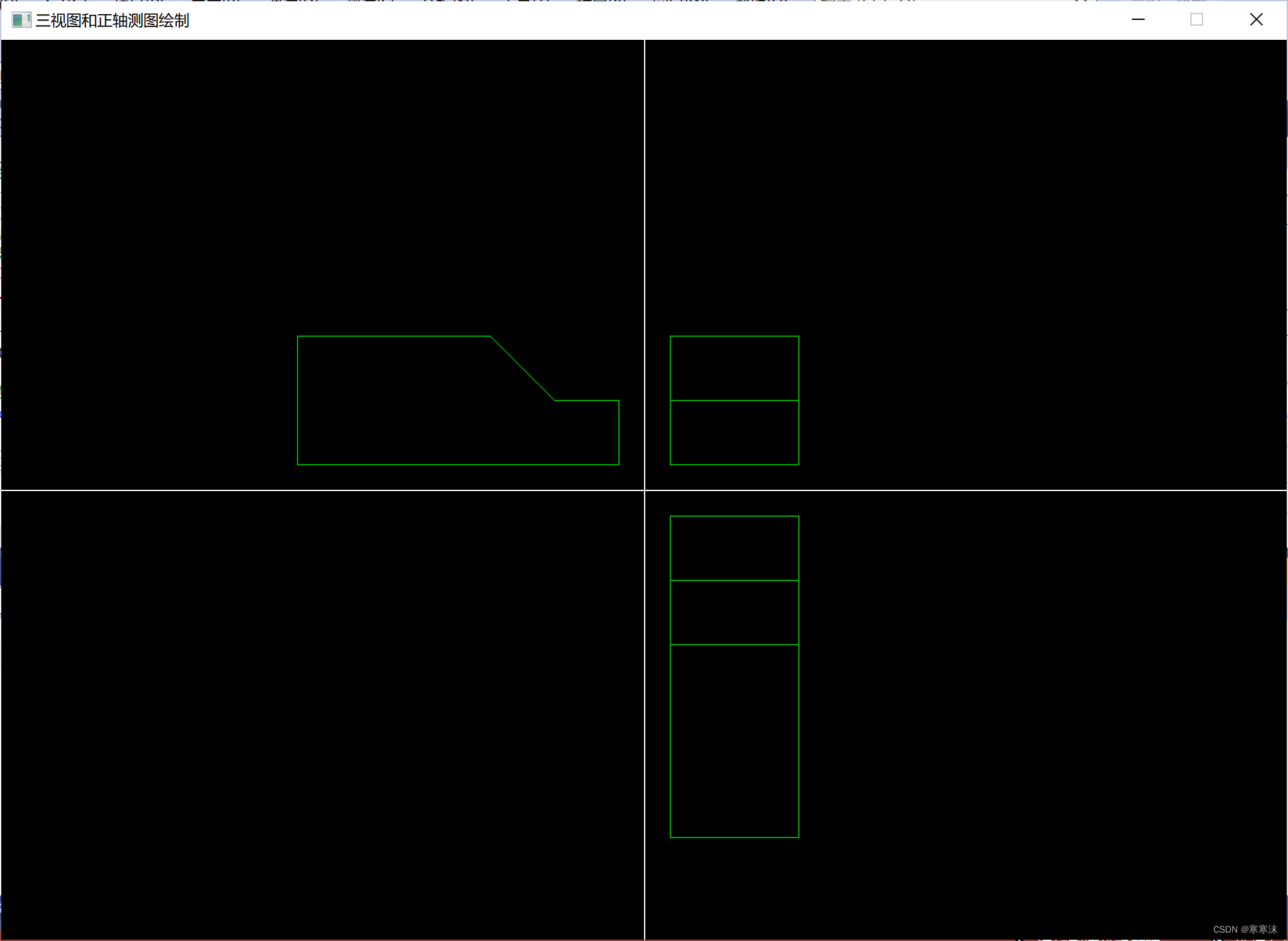Click the large bottom section of bottom-right rectangle
1288x941 pixels.
click(734, 740)
